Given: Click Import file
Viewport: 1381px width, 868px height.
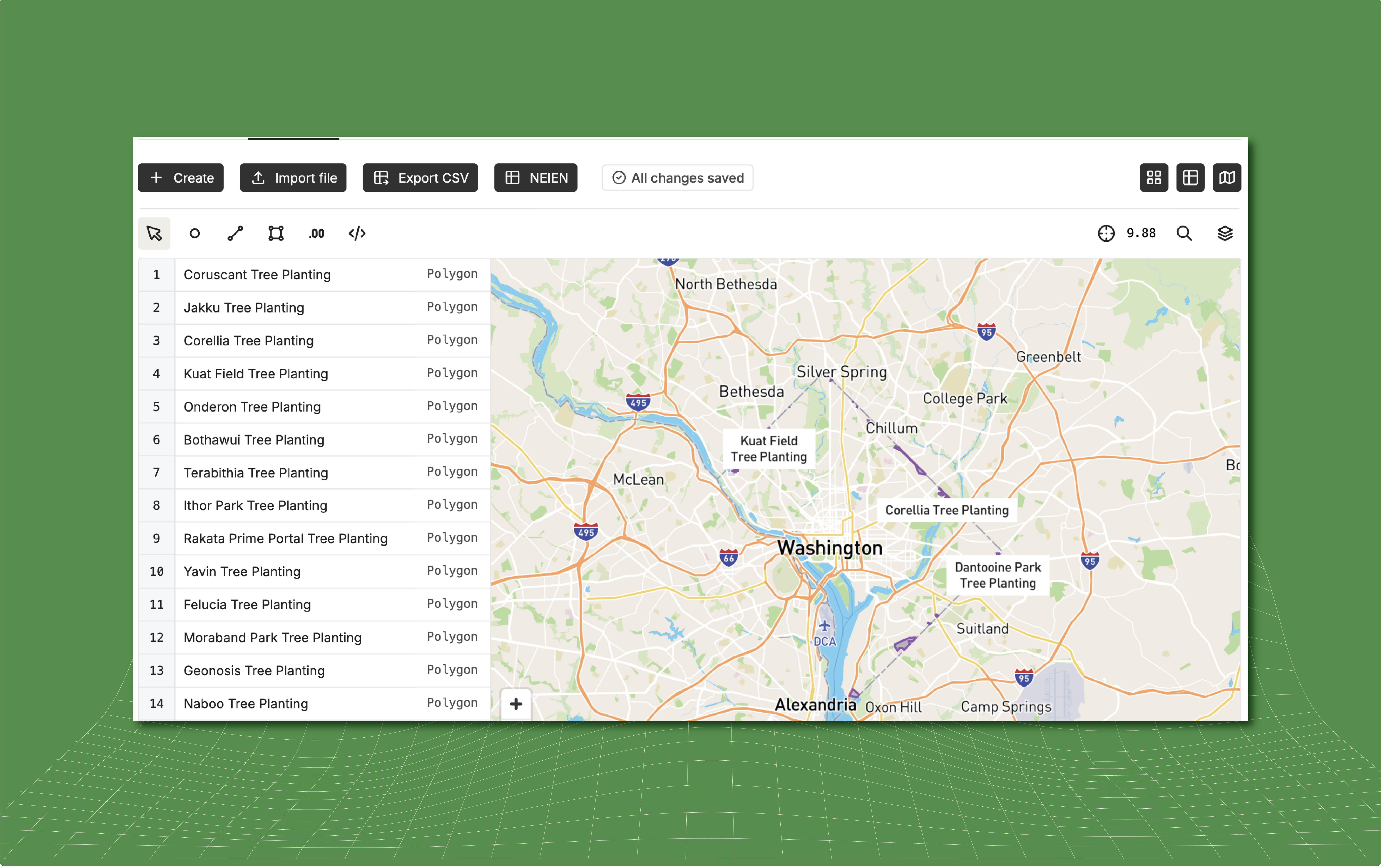Looking at the screenshot, I should [x=293, y=178].
